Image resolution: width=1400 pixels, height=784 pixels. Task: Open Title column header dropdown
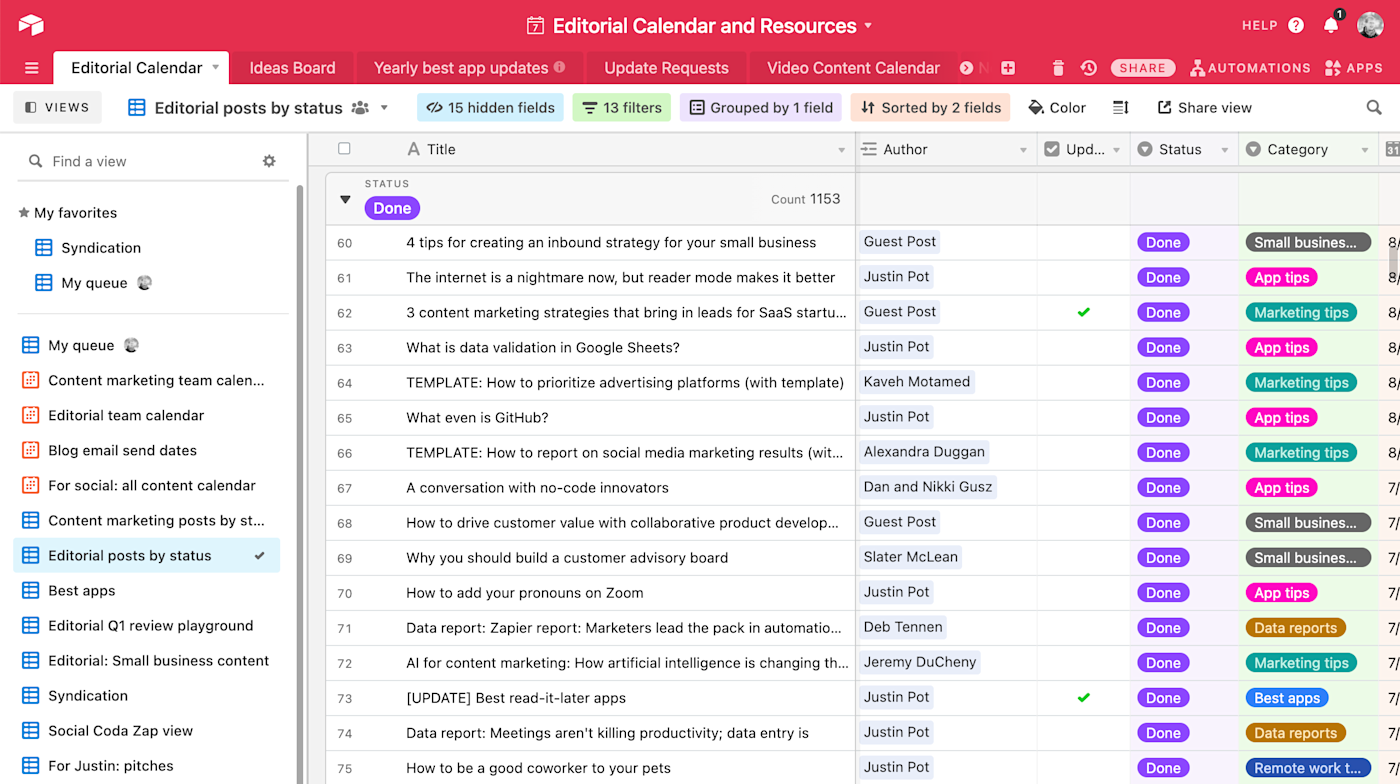(841, 150)
